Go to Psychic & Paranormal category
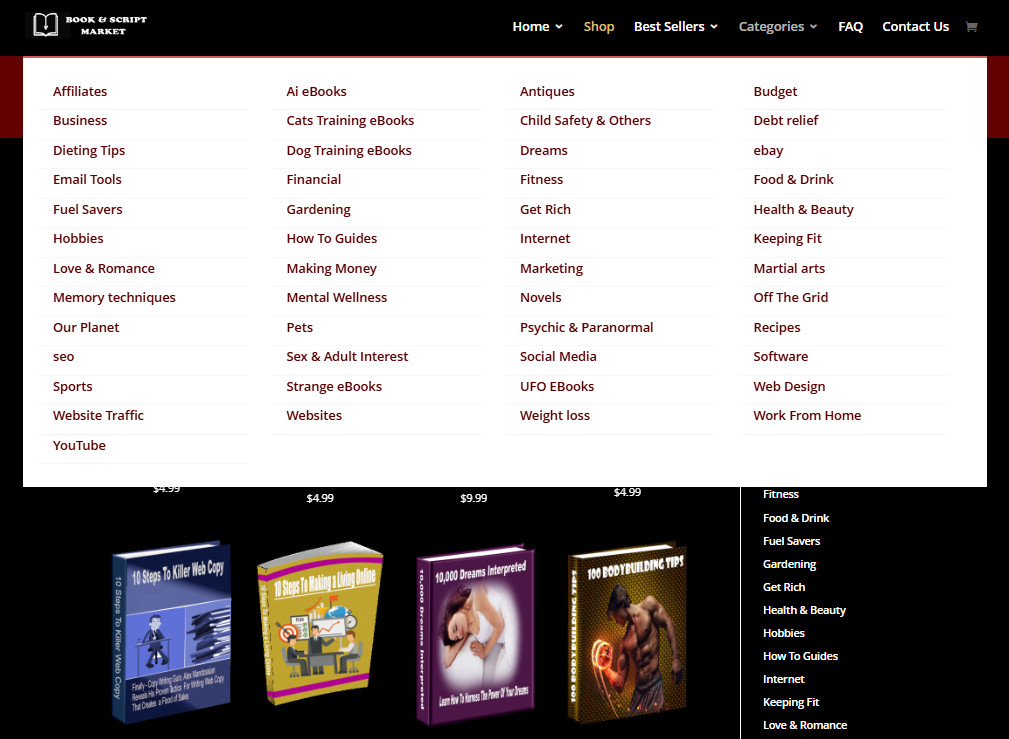The width and height of the screenshot is (1009, 739). [x=586, y=327]
